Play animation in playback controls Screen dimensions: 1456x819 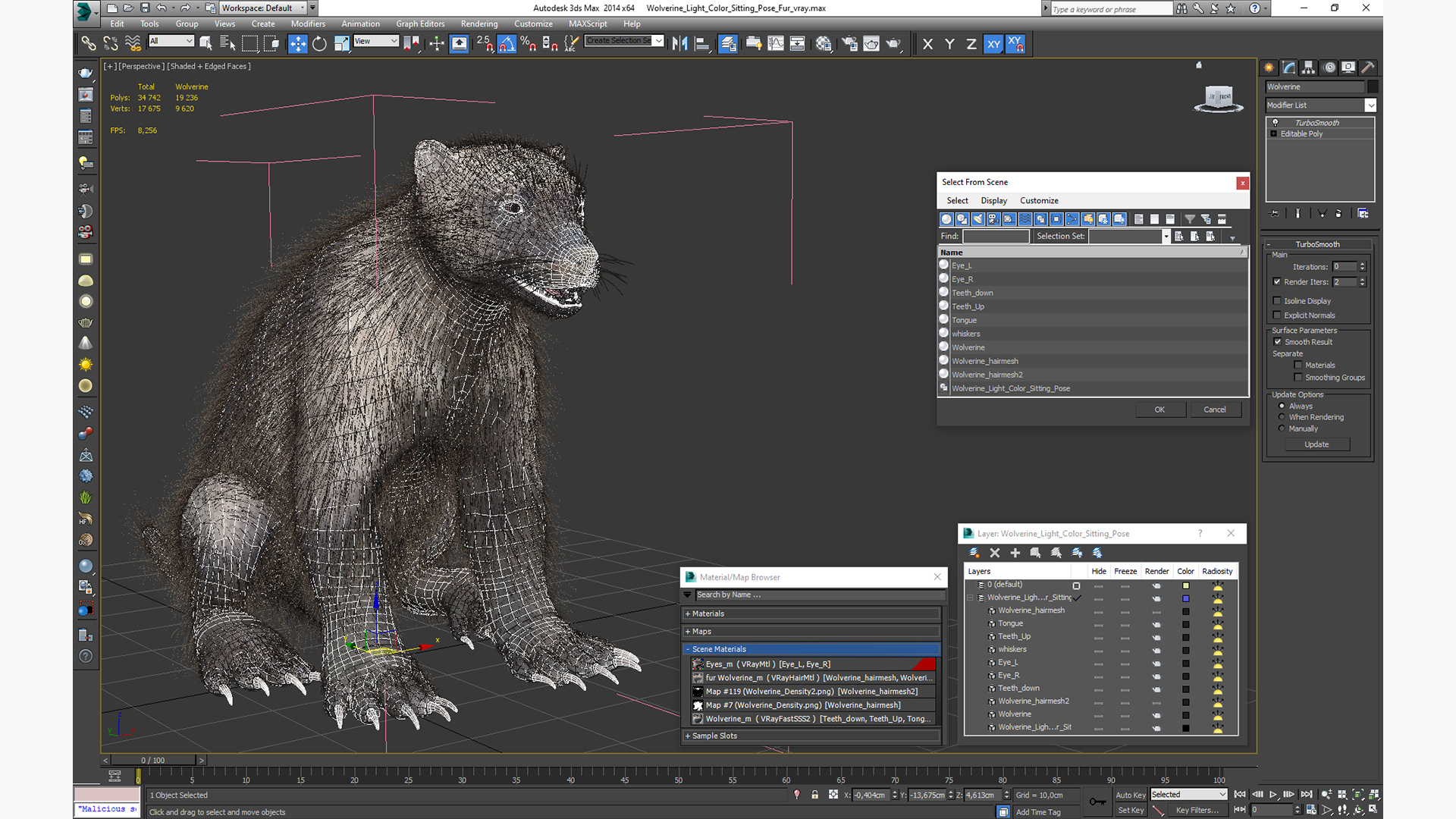click(1273, 794)
